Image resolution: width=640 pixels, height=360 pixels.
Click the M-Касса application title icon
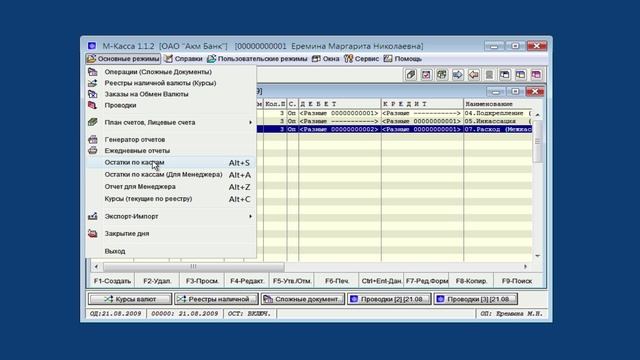pos(92,46)
